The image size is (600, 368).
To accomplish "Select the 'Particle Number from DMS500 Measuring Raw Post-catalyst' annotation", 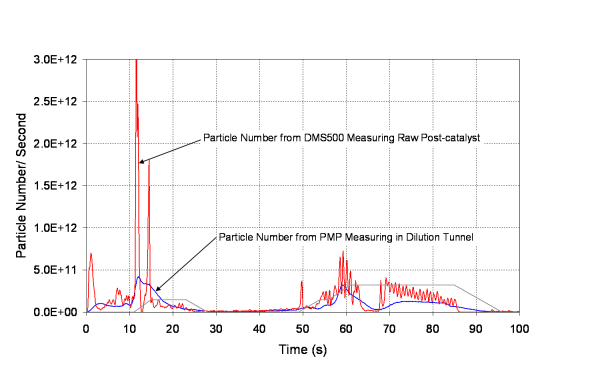I will pyautogui.click(x=341, y=138).
